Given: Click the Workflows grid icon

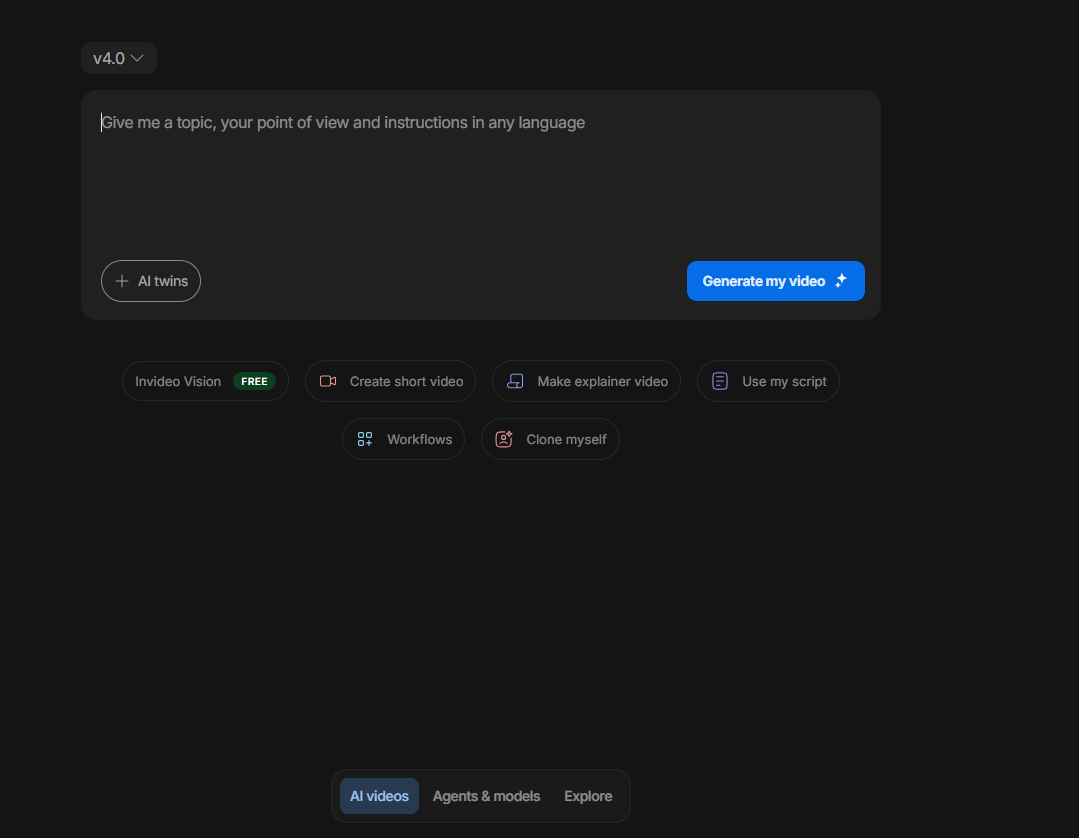Looking at the screenshot, I should click(365, 439).
